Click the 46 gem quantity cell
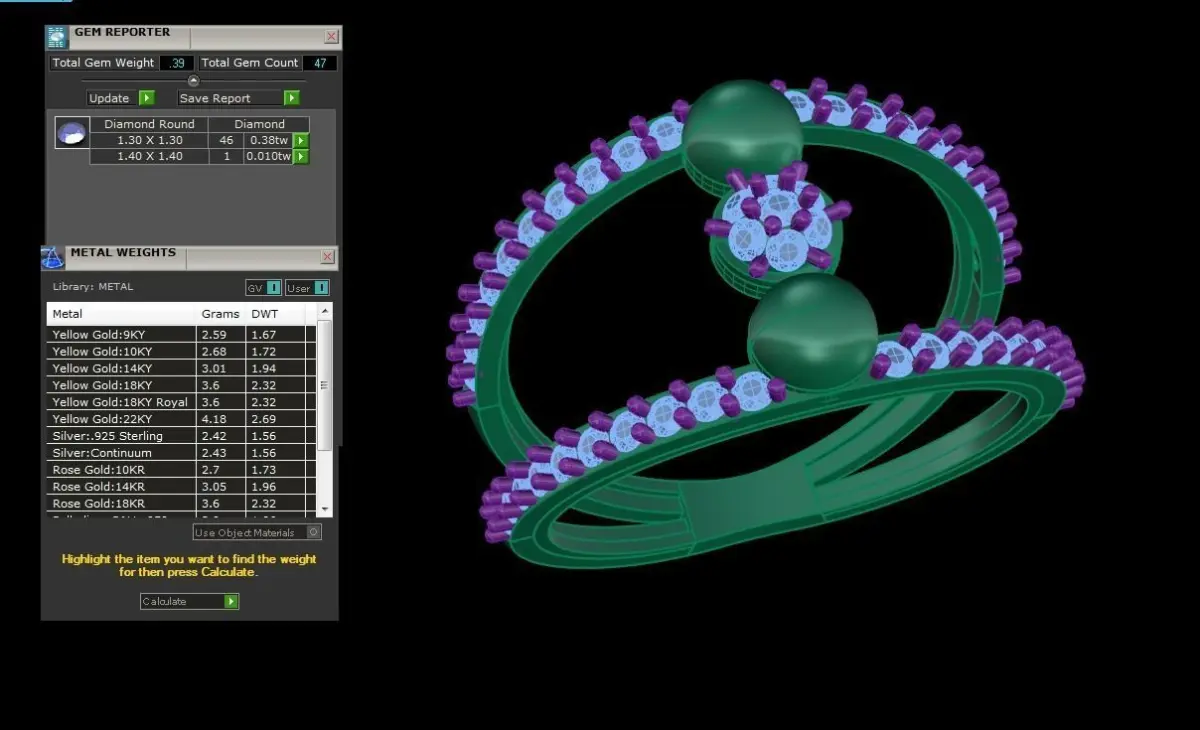This screenshot has width=1200, height=730. 227,141
